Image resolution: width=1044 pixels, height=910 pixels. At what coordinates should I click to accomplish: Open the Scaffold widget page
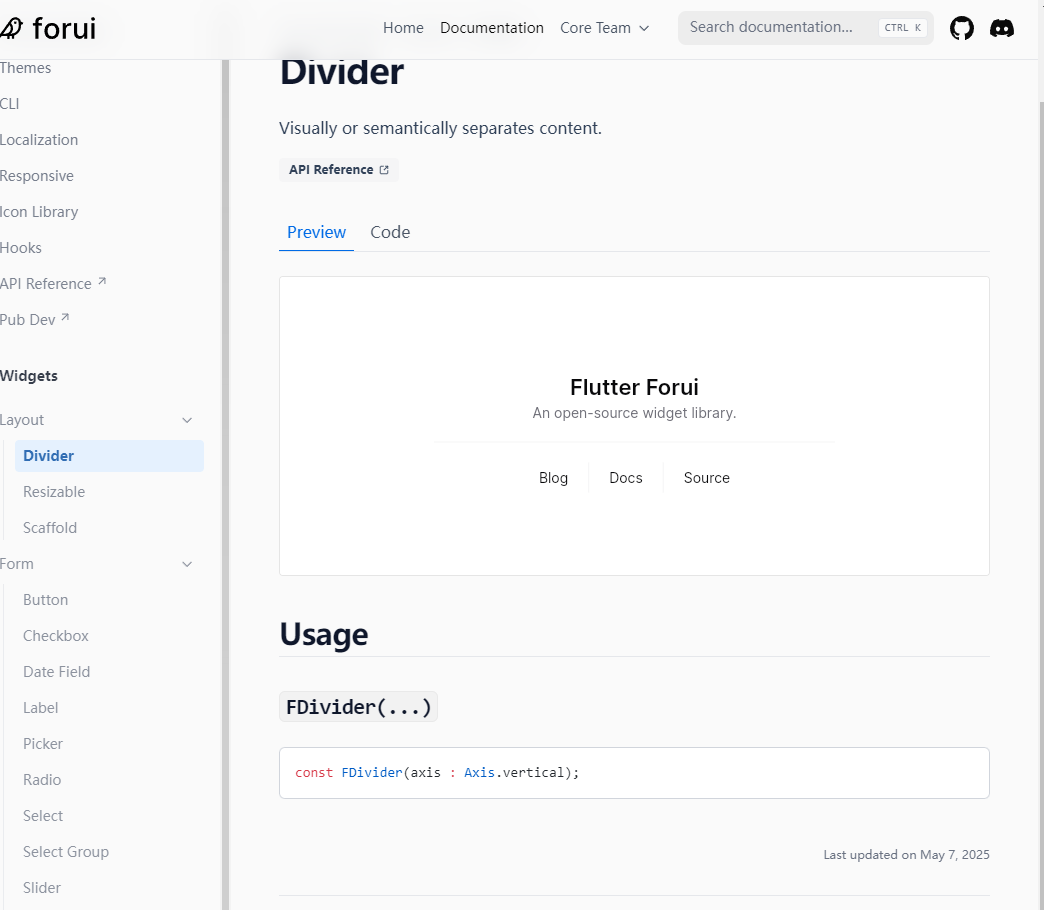(x=50, y=528)
